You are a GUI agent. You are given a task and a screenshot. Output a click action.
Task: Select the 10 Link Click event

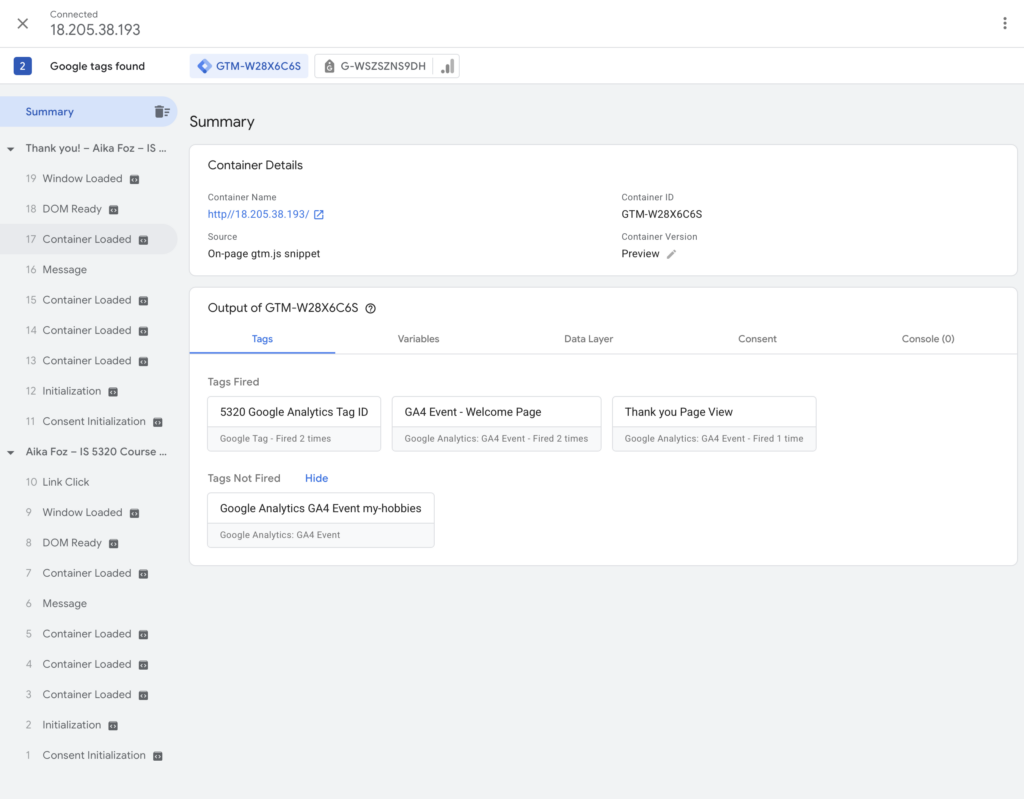coord(66,482)
